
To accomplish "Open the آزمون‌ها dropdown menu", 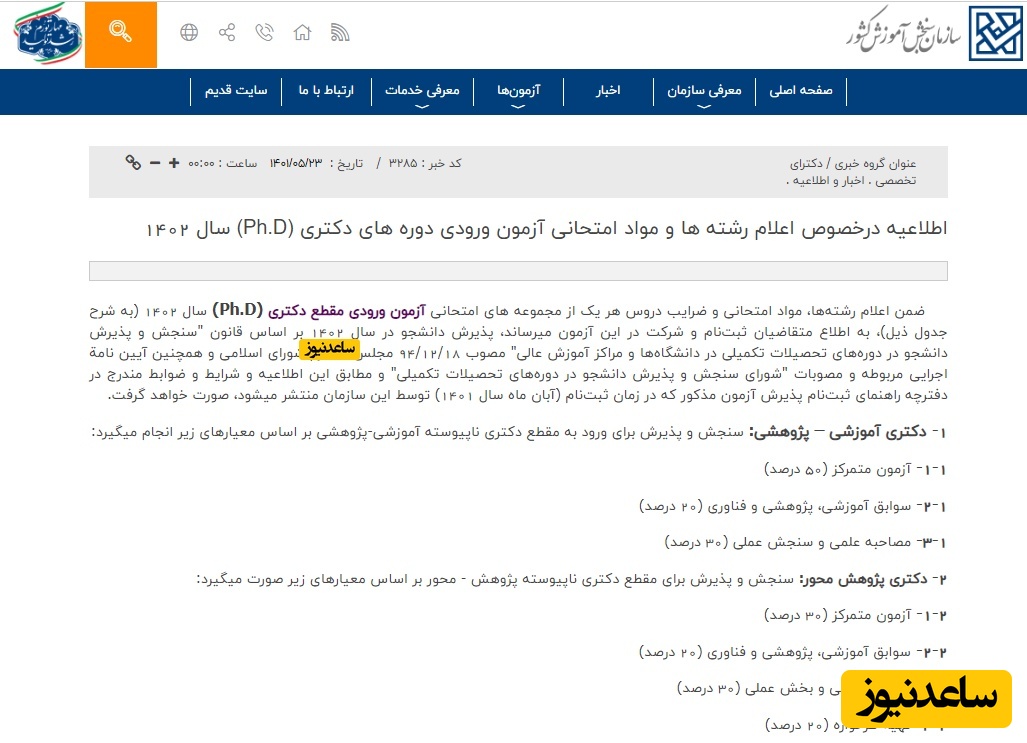I will coord(519,92).
